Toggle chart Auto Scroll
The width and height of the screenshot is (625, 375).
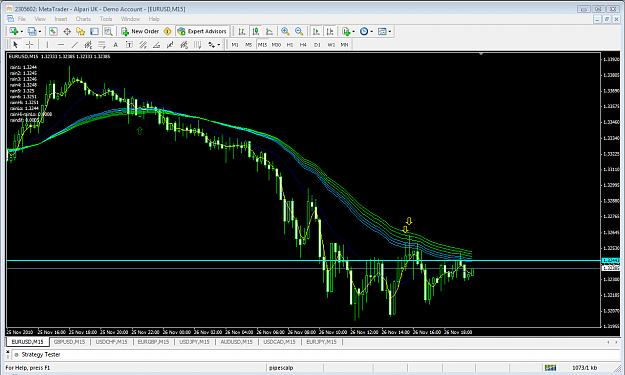316,31
